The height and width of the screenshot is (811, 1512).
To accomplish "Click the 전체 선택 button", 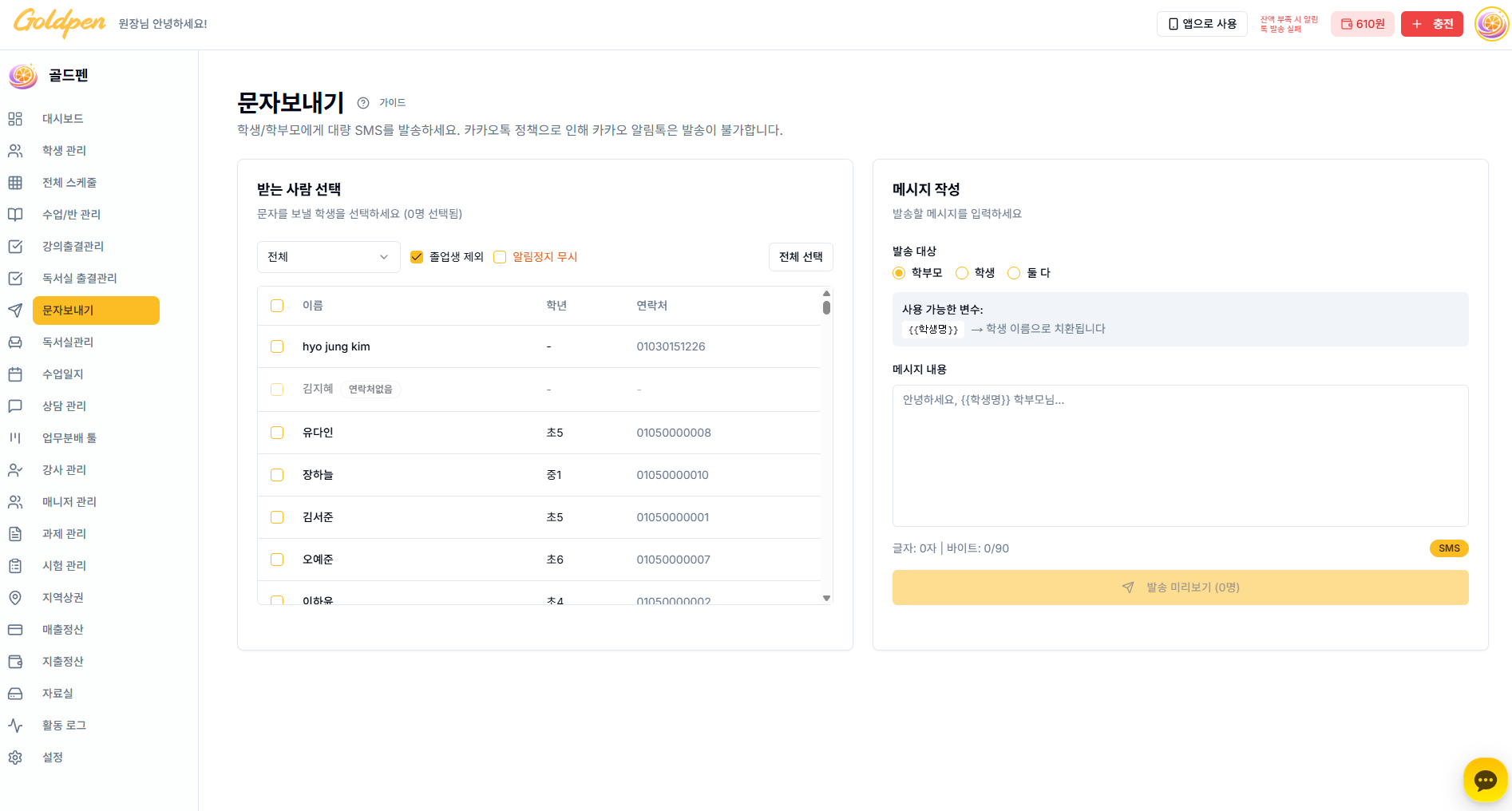I will (x=801, y=257).
